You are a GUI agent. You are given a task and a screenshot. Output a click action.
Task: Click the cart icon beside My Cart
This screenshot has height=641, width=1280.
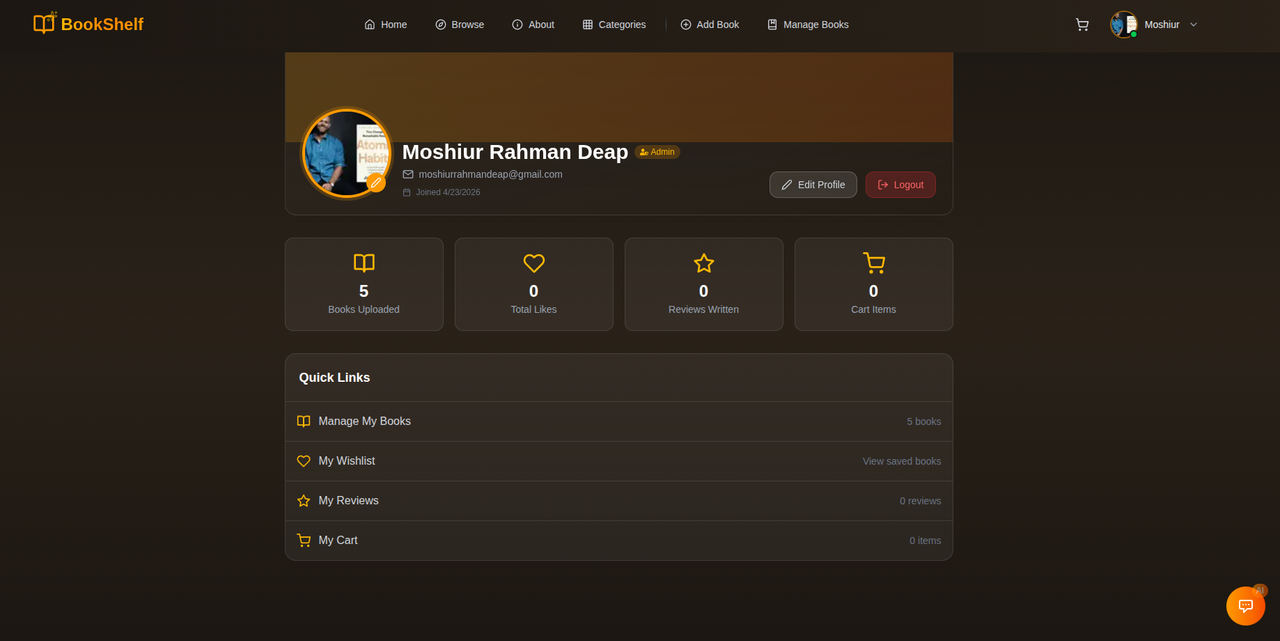click(x=304, y=540)
